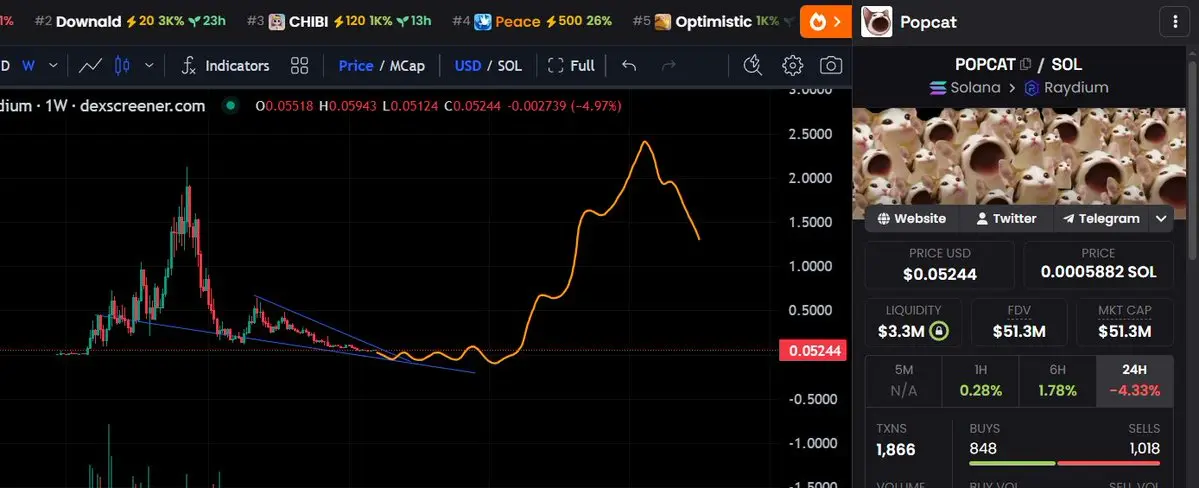Redo chart action arrow
Viewport: 1199px width, 488px height.
[668, 66]
